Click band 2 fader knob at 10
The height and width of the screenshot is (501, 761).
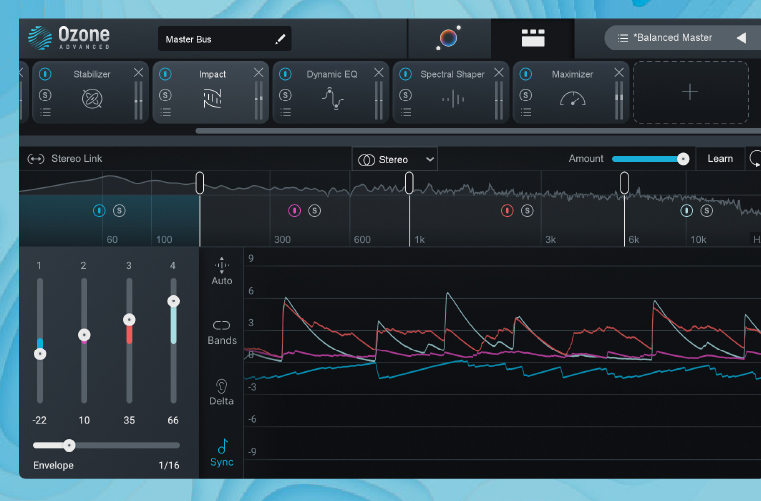[x=84, y=335]
